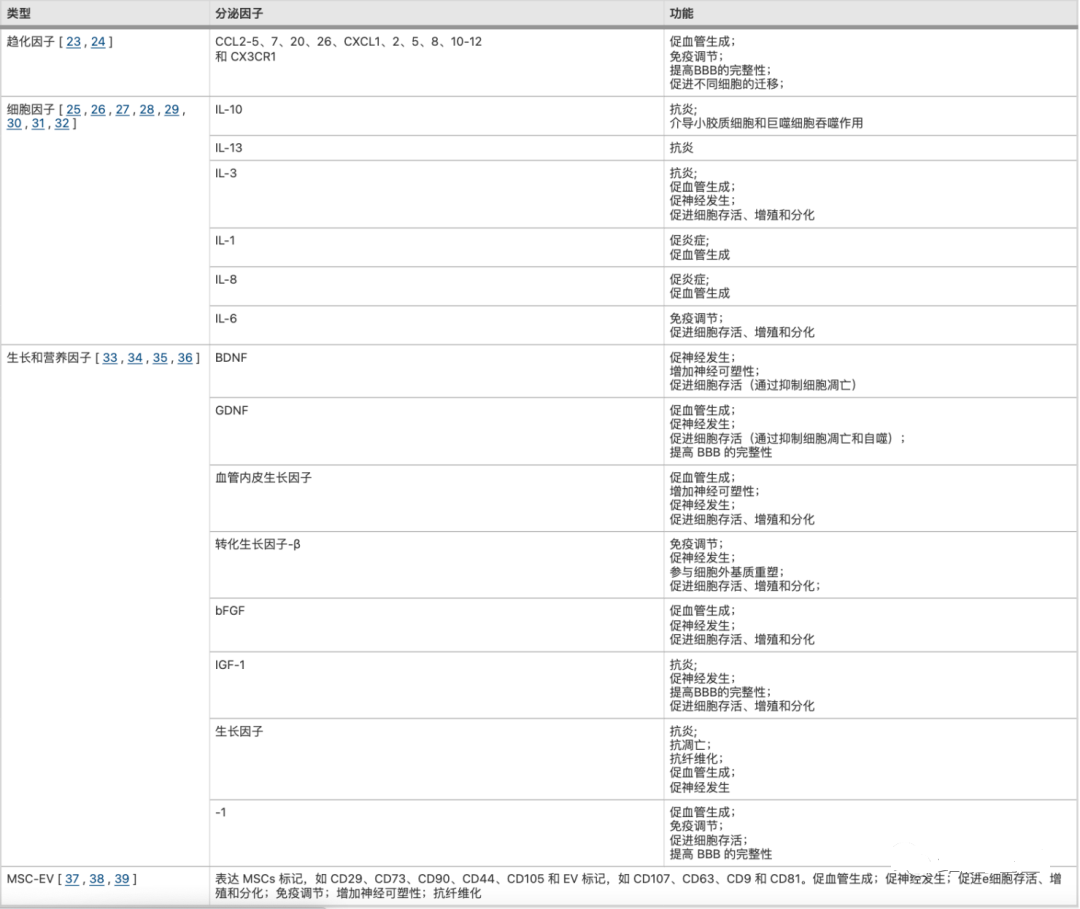Click reference 37 next to MSC-EV
This screenshot has height=909, width=1080.
click(73, 879)
